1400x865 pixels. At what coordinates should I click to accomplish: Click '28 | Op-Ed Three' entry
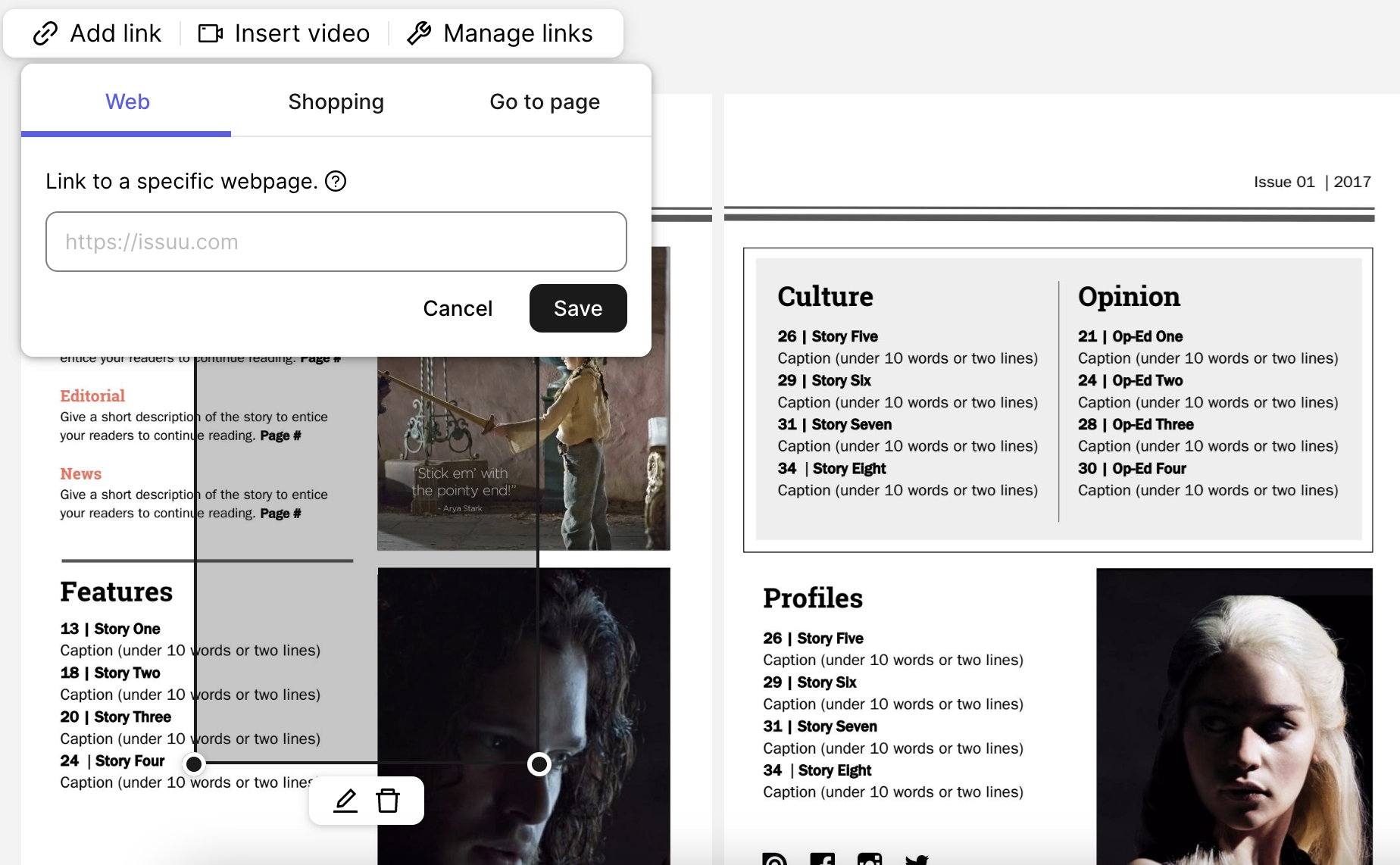point(1136,424)
